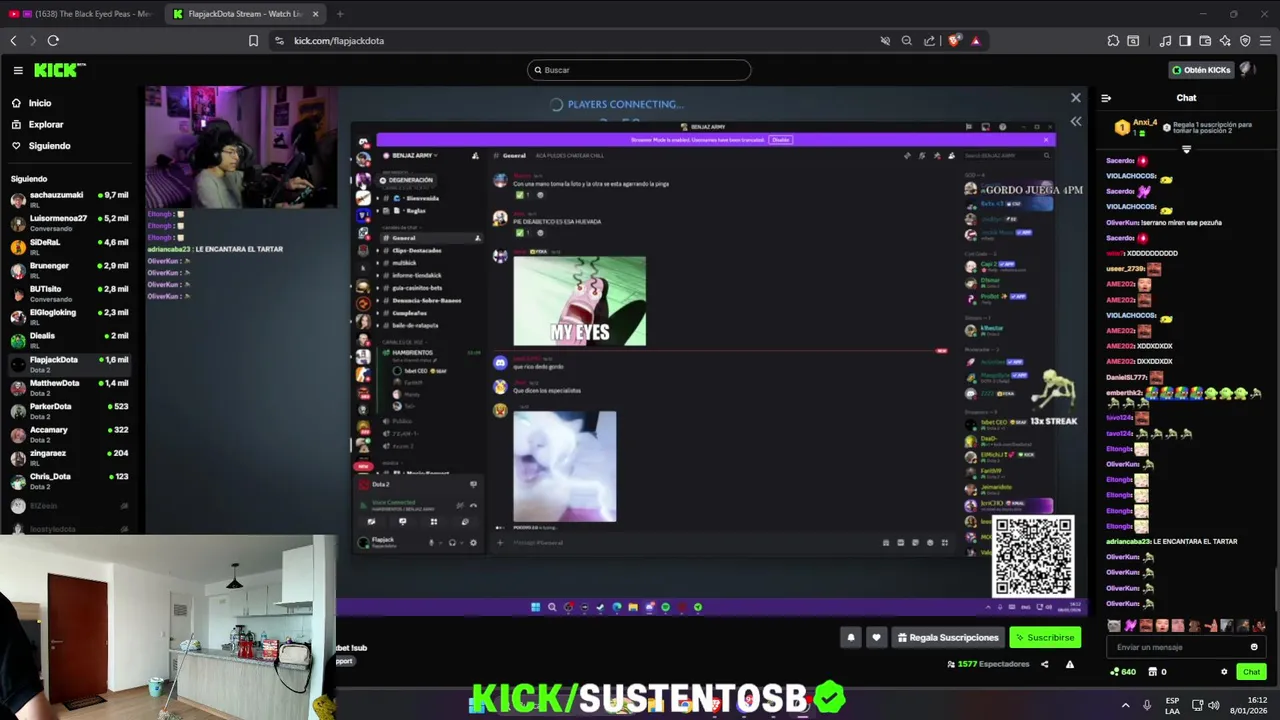Screen dimensions: 1280x720
Task: Open the BUTIsito channel
Action: pyautogui.click(x=69, y=294)
